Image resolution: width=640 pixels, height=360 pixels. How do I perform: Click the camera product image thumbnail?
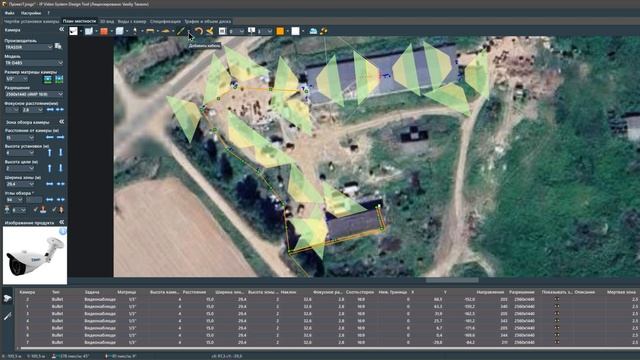pos(35,256)
